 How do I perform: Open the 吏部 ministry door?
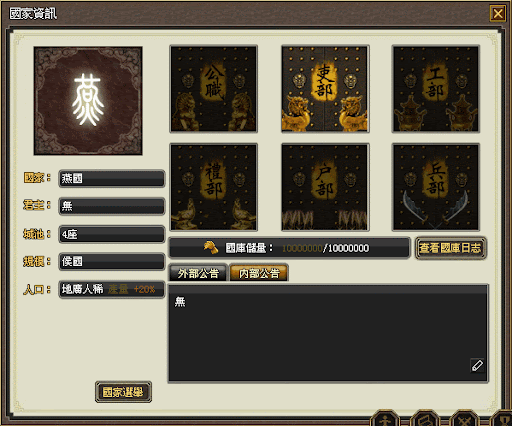[325, 89]
